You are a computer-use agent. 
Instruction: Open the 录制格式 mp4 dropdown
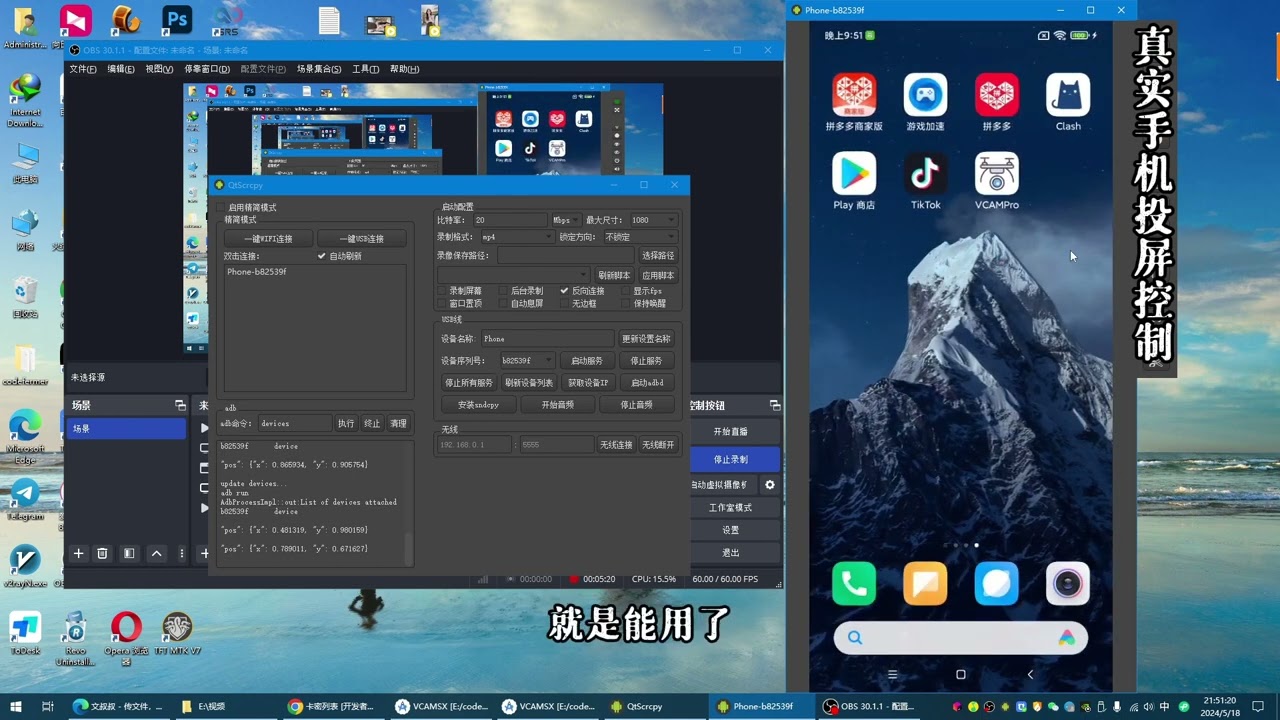(x=517, y=237)
